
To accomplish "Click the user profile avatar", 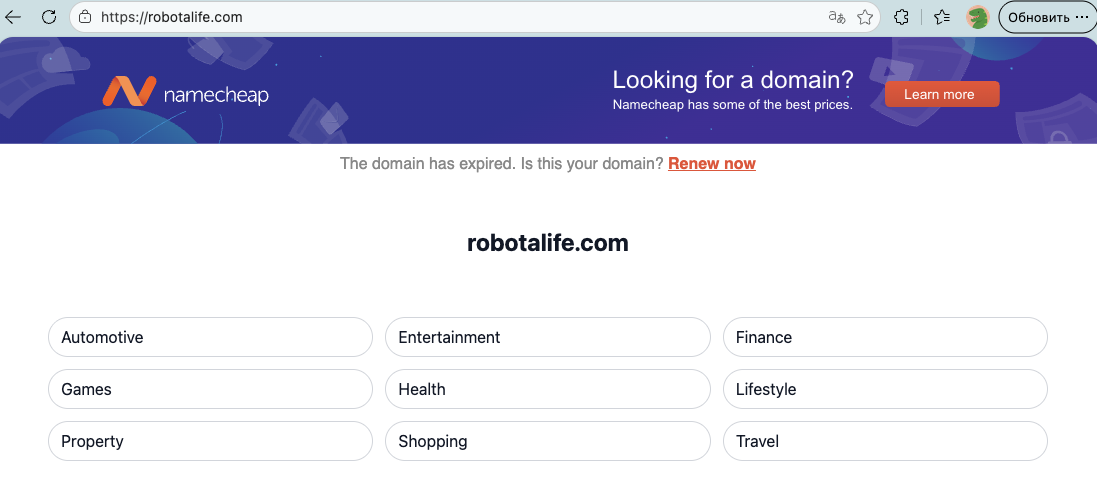I will pyautogui.click(x=977, y=17).
